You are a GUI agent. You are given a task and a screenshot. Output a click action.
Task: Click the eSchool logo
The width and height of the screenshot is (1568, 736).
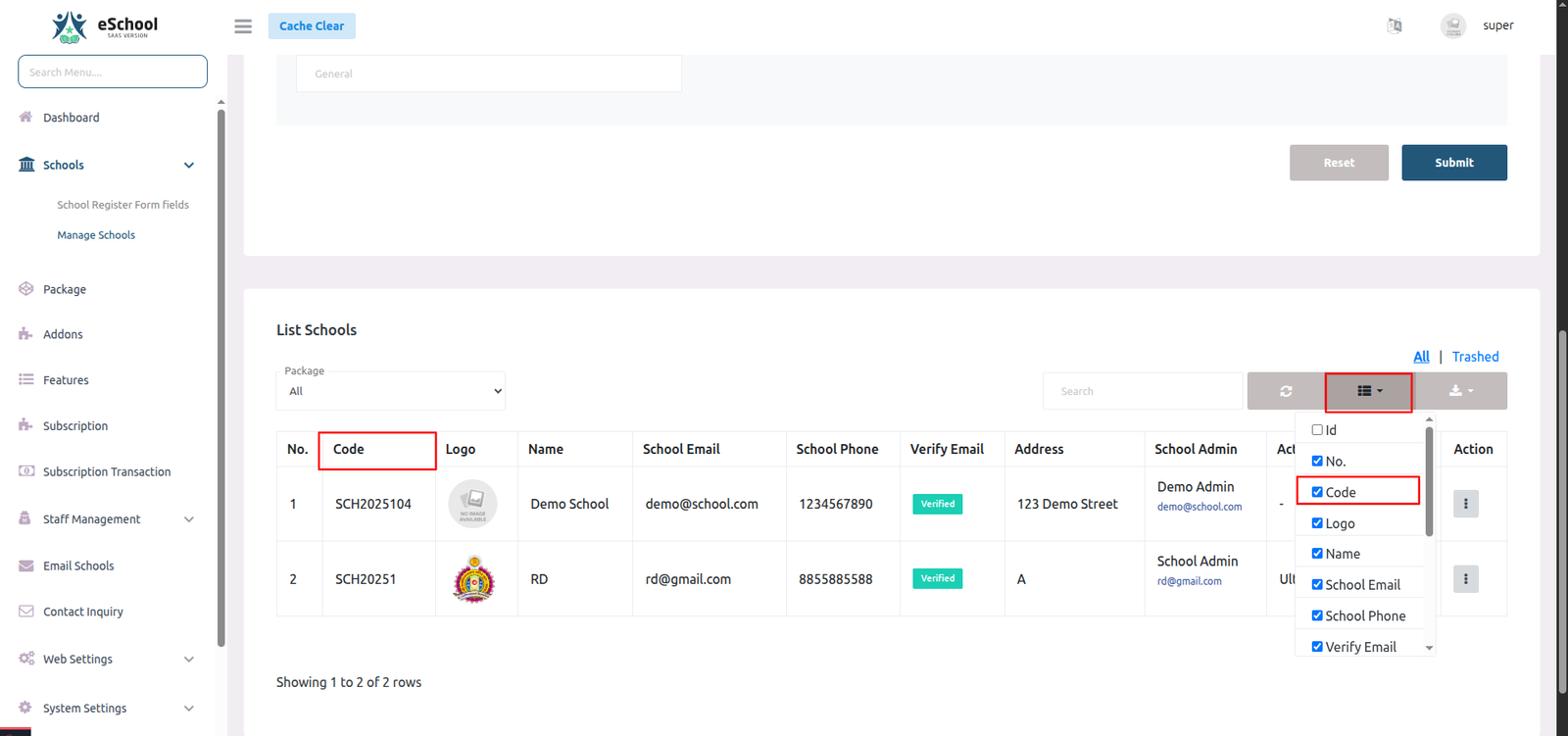coord(106,26)
